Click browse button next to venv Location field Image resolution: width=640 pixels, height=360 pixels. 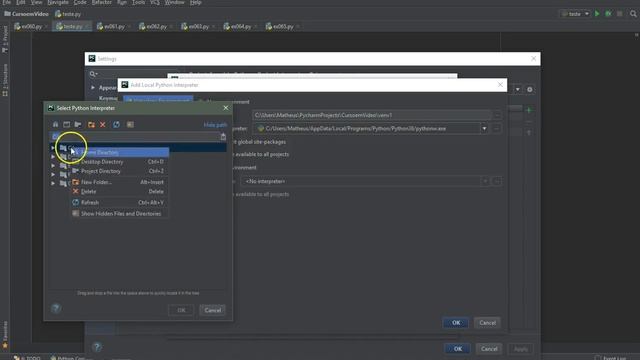497,115
